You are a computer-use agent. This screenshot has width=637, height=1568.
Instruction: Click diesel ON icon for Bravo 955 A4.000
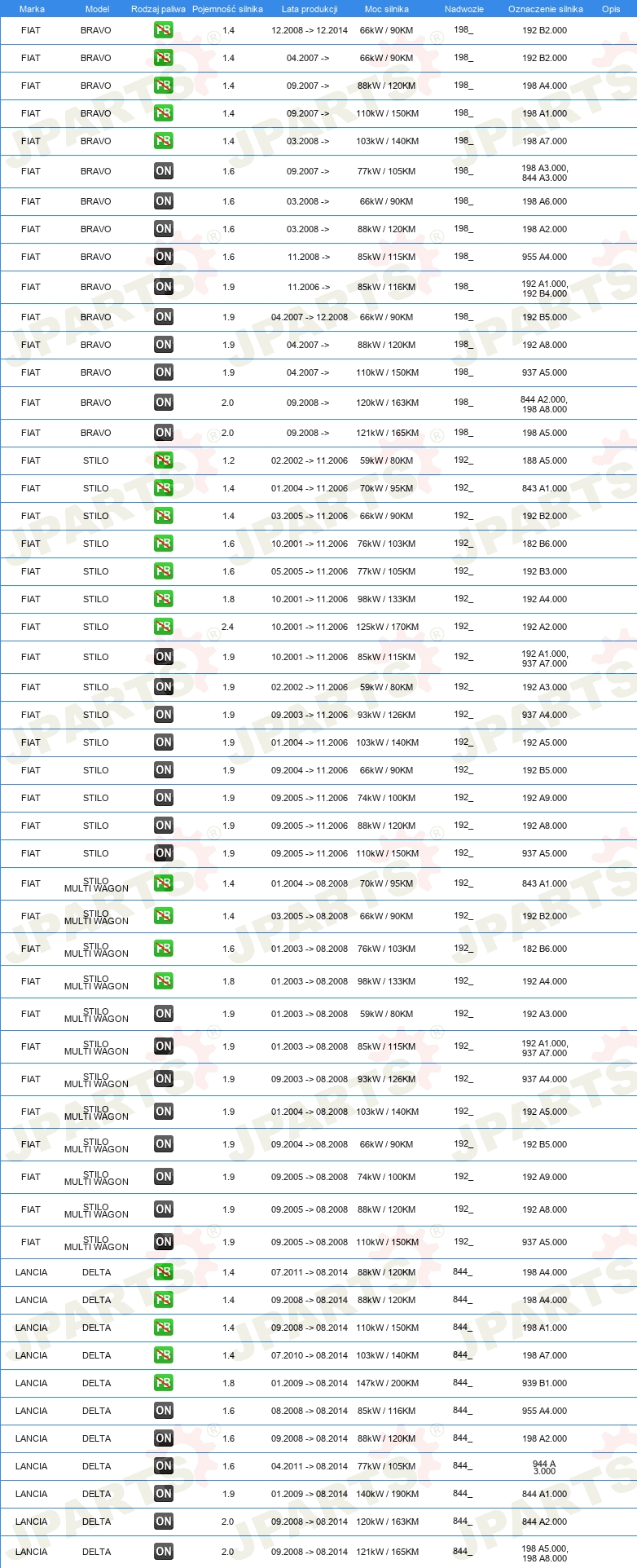tap(164, 257)
